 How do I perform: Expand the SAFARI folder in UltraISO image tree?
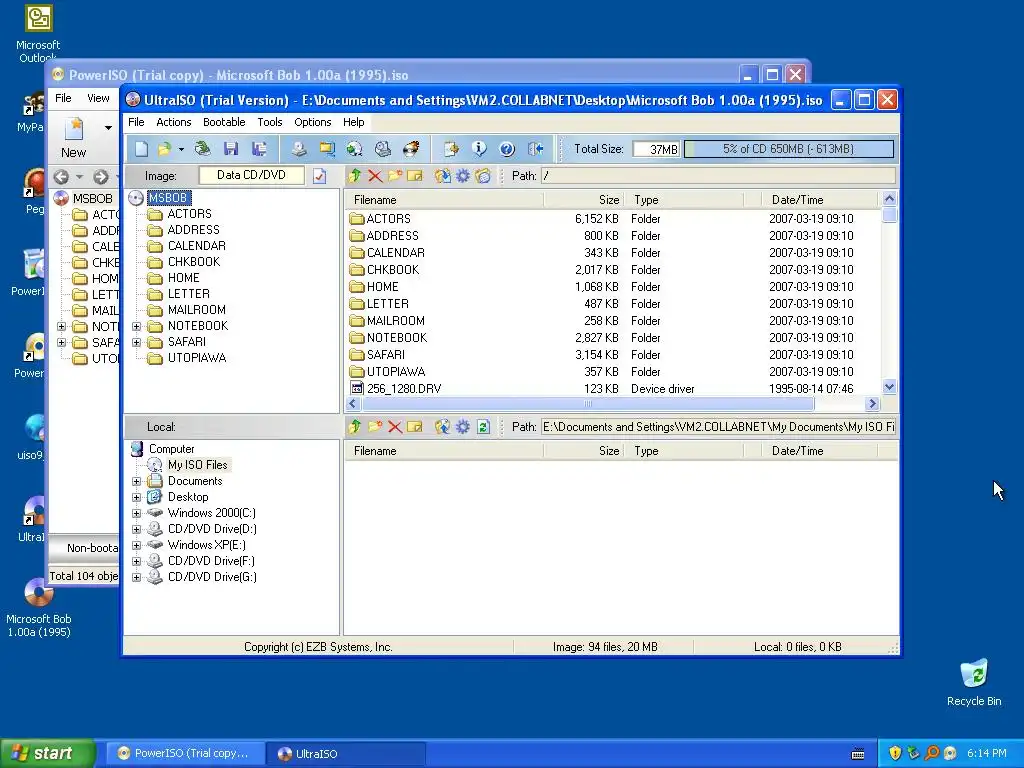click(x=136, y=342)
